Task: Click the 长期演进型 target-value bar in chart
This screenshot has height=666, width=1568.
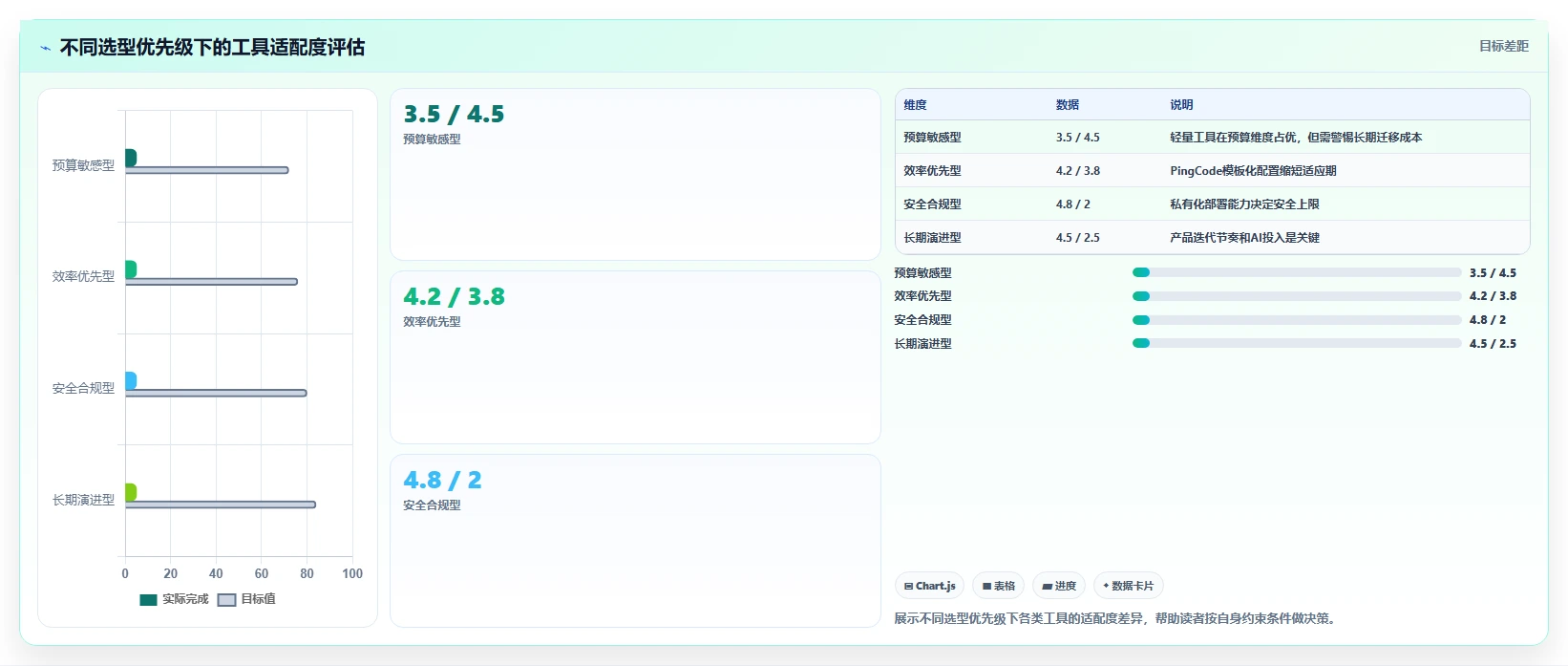Action: (220, 505)
